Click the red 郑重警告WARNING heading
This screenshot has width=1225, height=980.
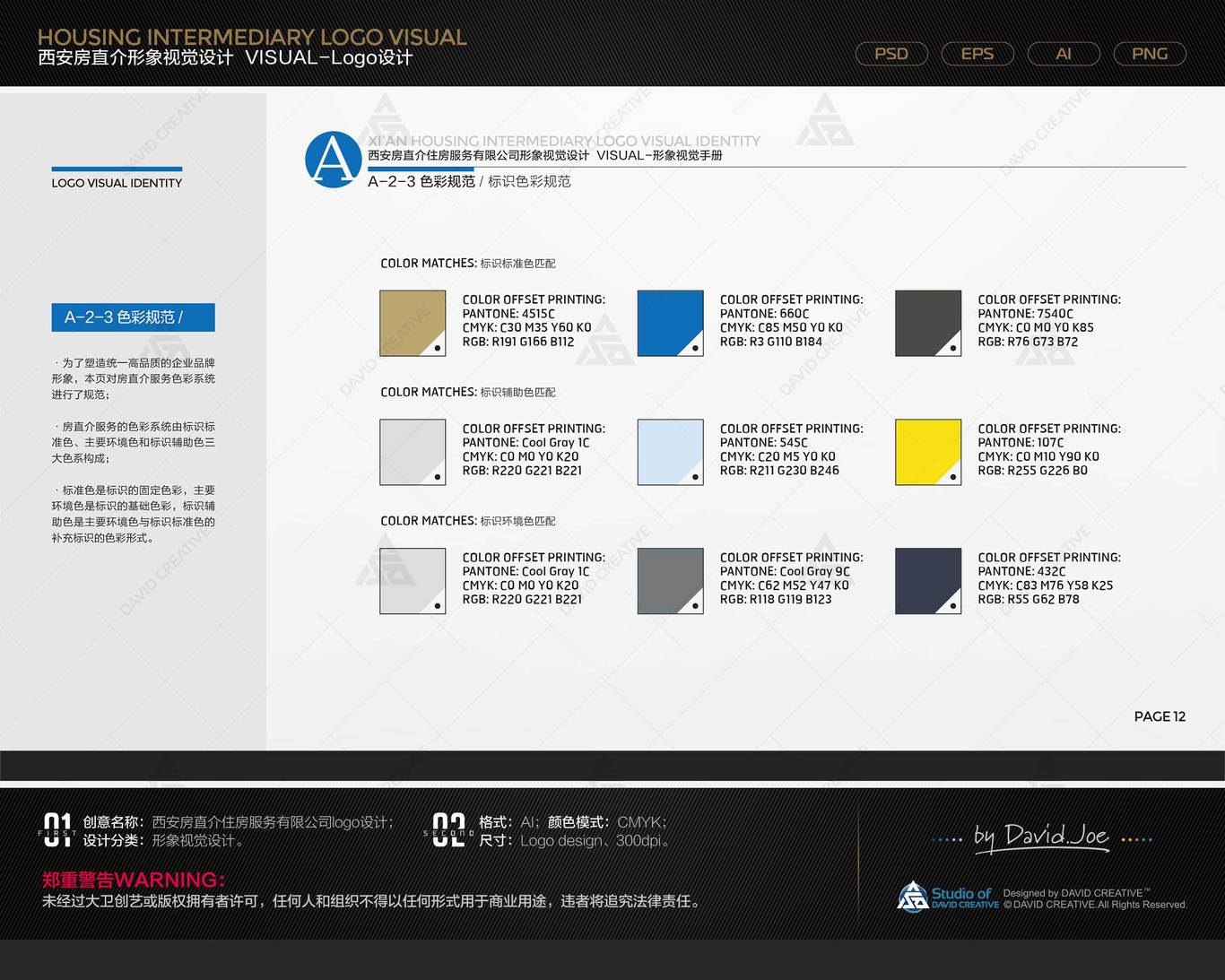click(134, 880)
